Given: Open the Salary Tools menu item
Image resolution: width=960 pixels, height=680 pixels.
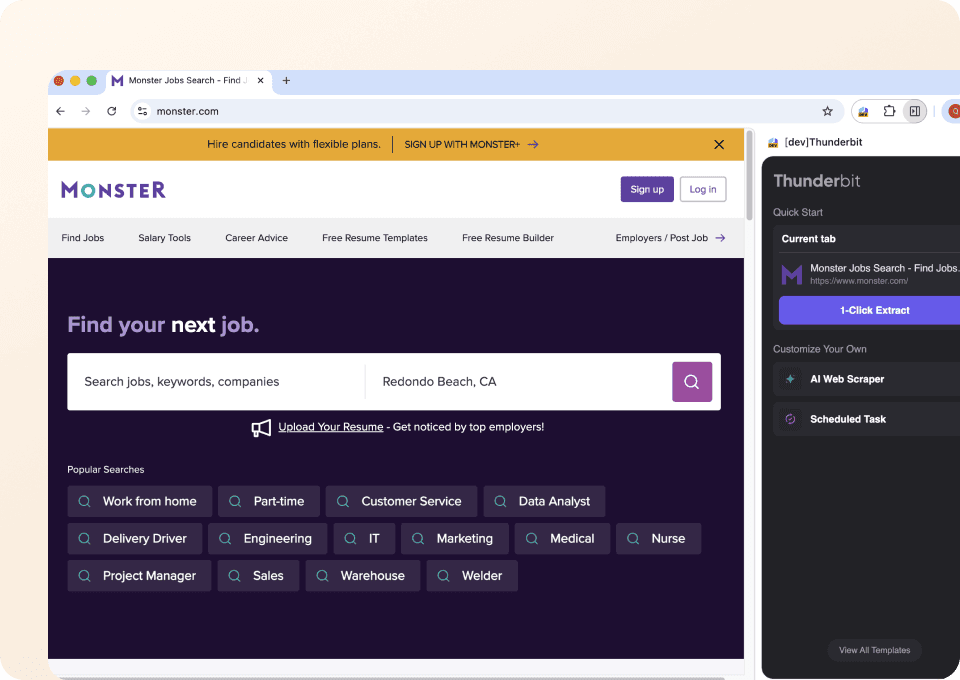Looking at the screenshot, I should coord(164,238).
